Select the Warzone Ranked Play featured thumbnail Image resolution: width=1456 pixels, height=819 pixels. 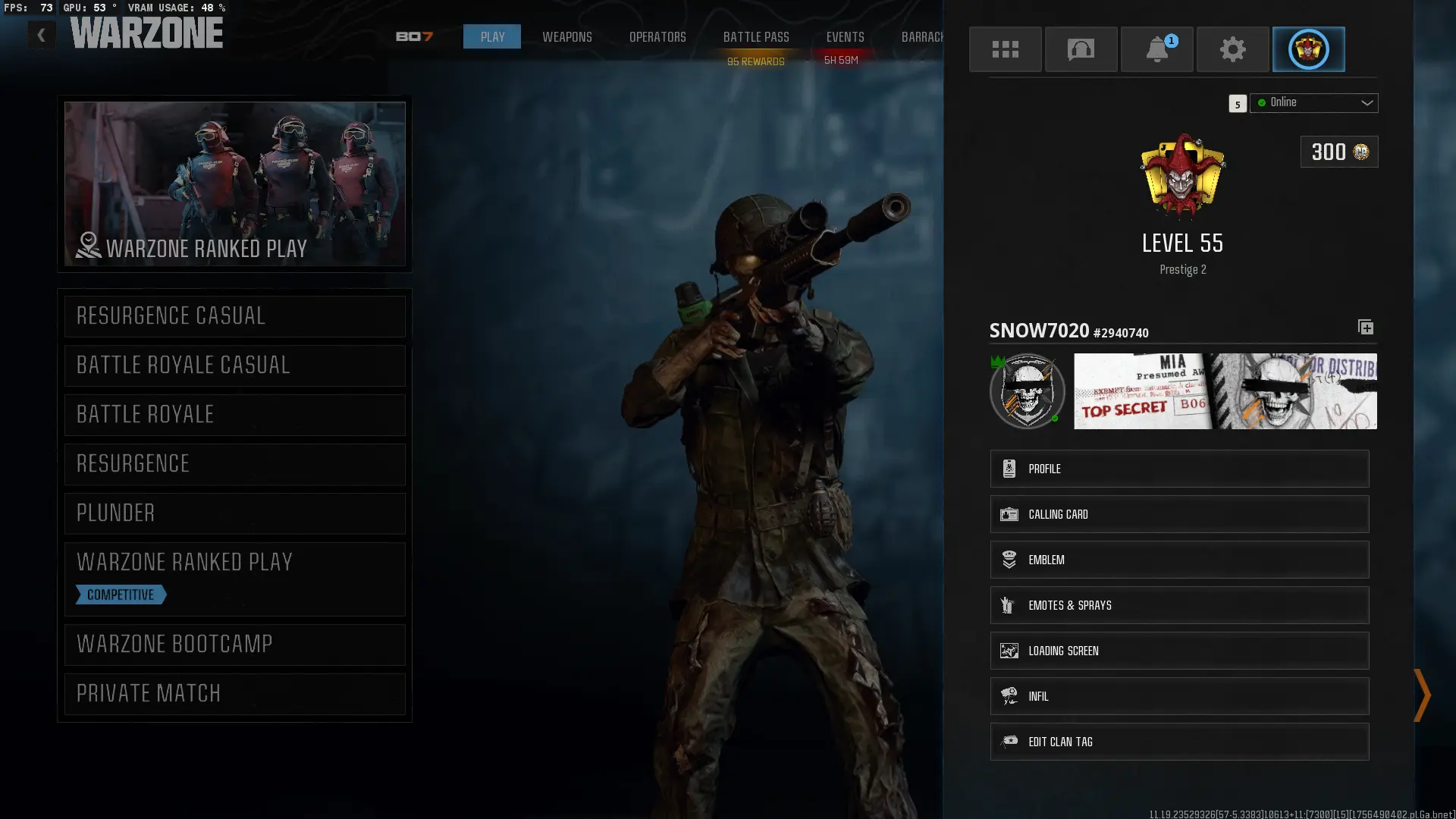234,184
